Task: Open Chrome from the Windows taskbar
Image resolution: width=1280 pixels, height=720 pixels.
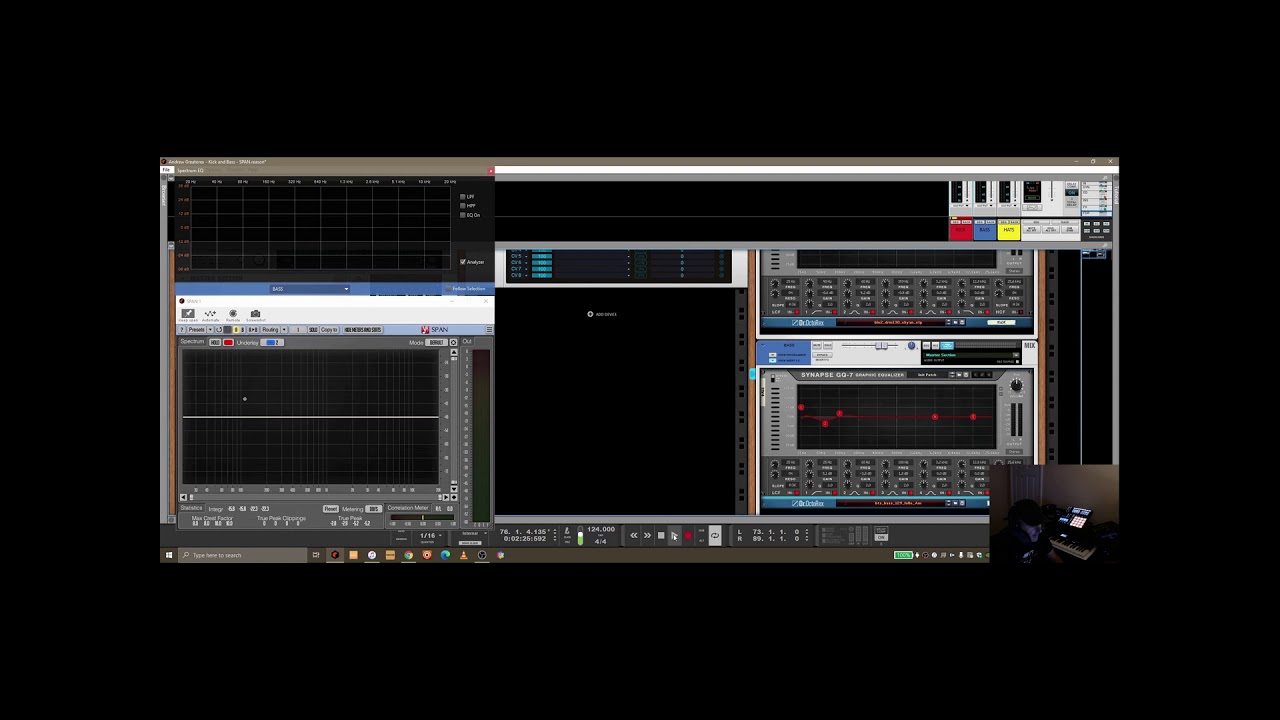Action: (408, 555)
